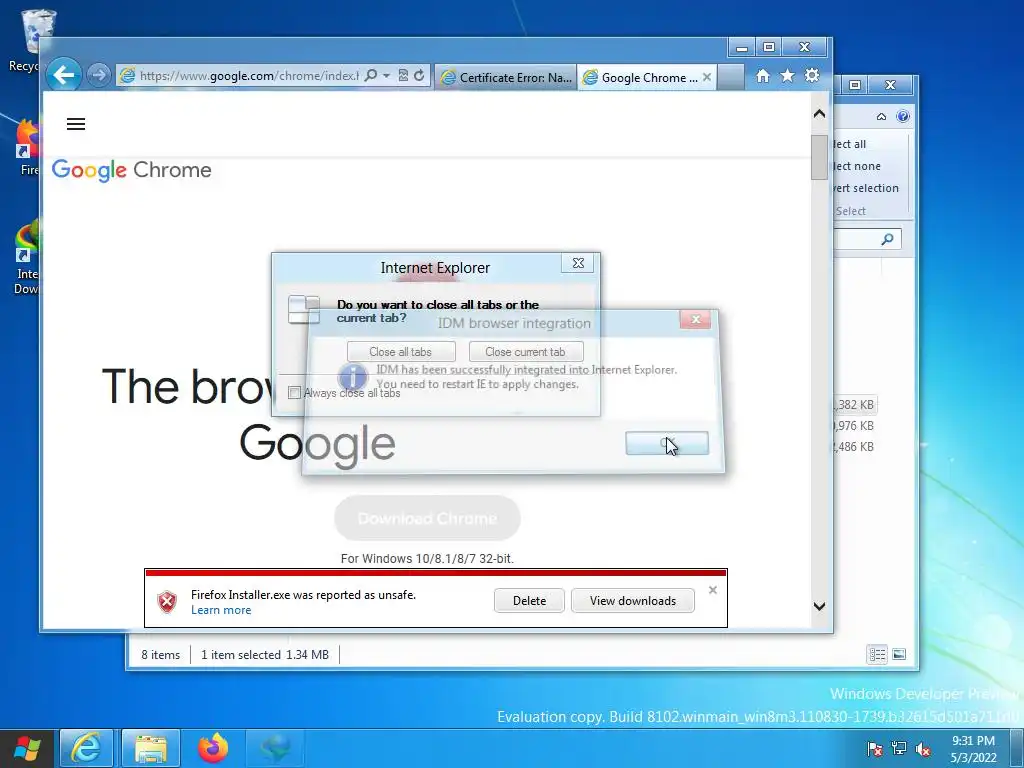Image resolution: width=1024 pixels, height=768 pixels.
Task: Click Invert selection in Explorer window
Action: coord(866,188)
